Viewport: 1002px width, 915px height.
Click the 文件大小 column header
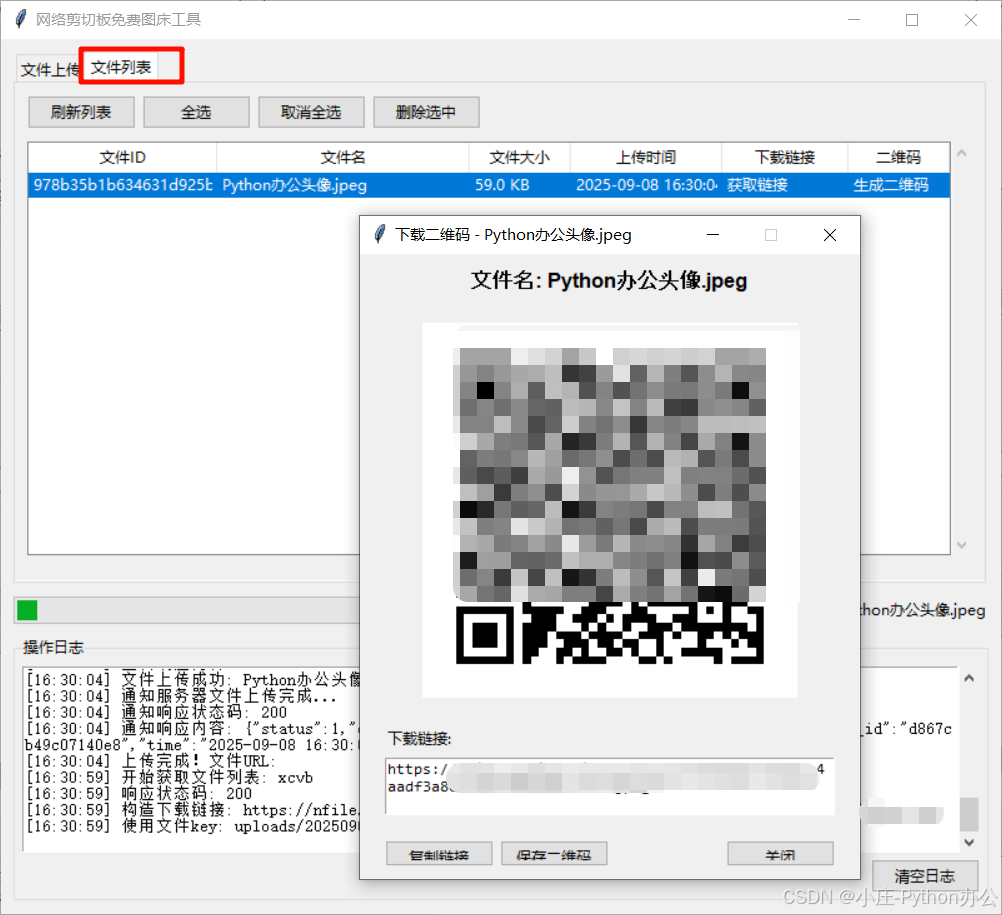[x=520, y=157]
